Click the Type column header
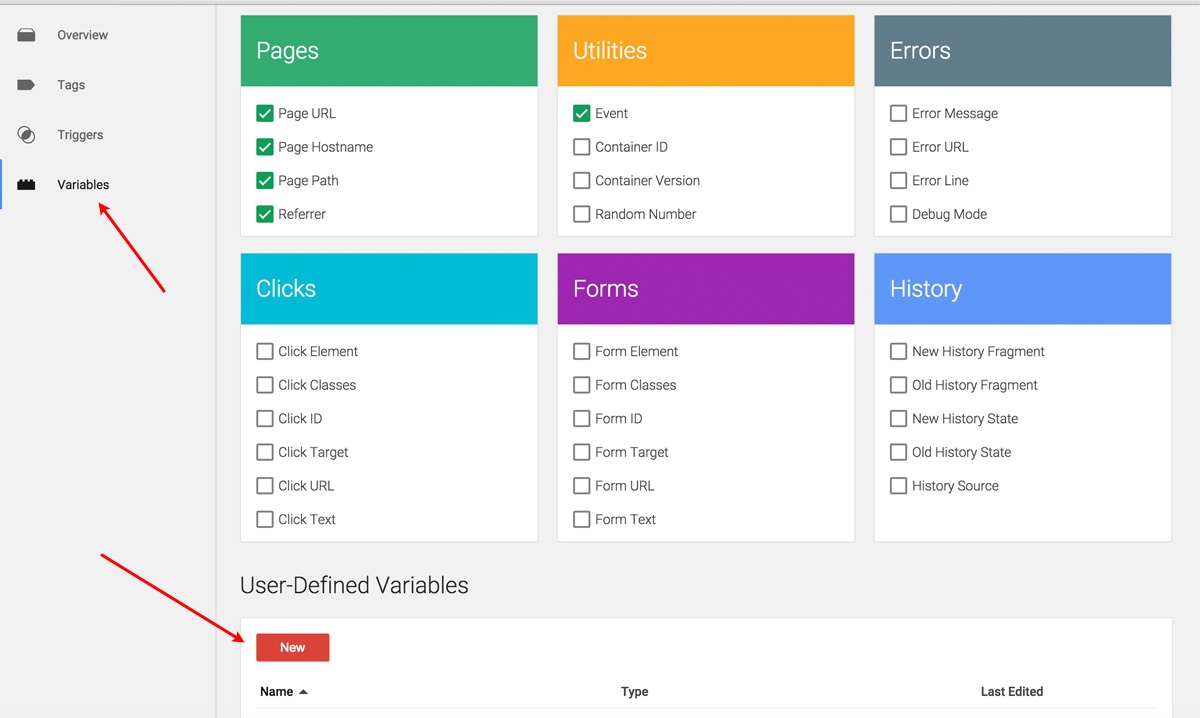This screenshot has height=718, width=1200. point(634,692)
